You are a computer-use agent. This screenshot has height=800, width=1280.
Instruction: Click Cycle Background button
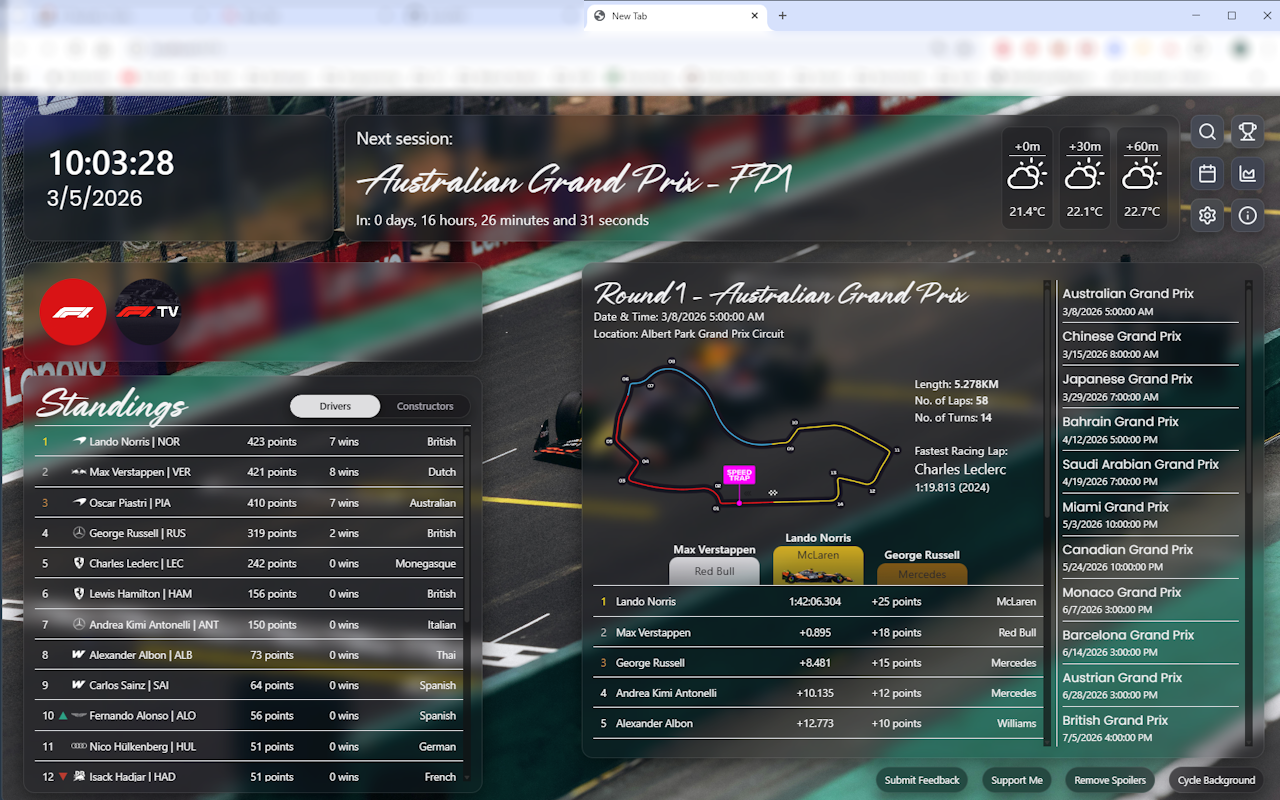(x=1216, y=780)
